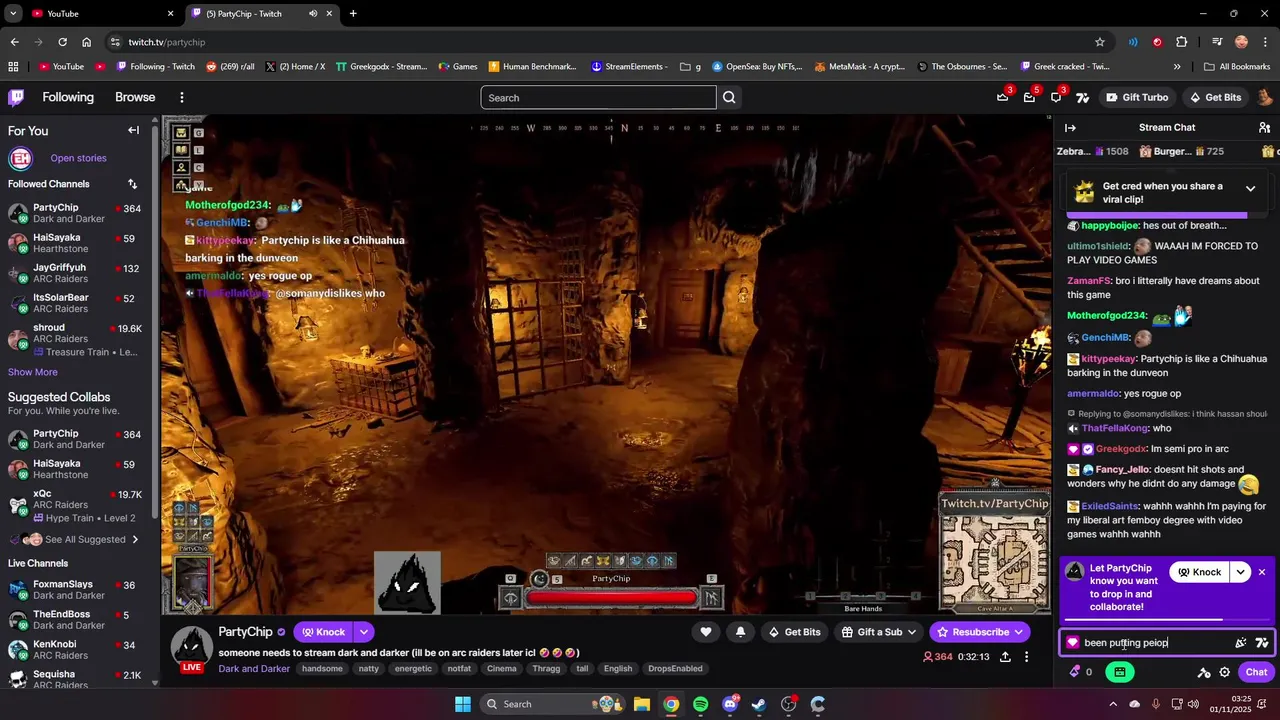Close the collaborate popup
This screenshot has height=720, width=1280.
pyautogui.click(x=1262, y=572)
